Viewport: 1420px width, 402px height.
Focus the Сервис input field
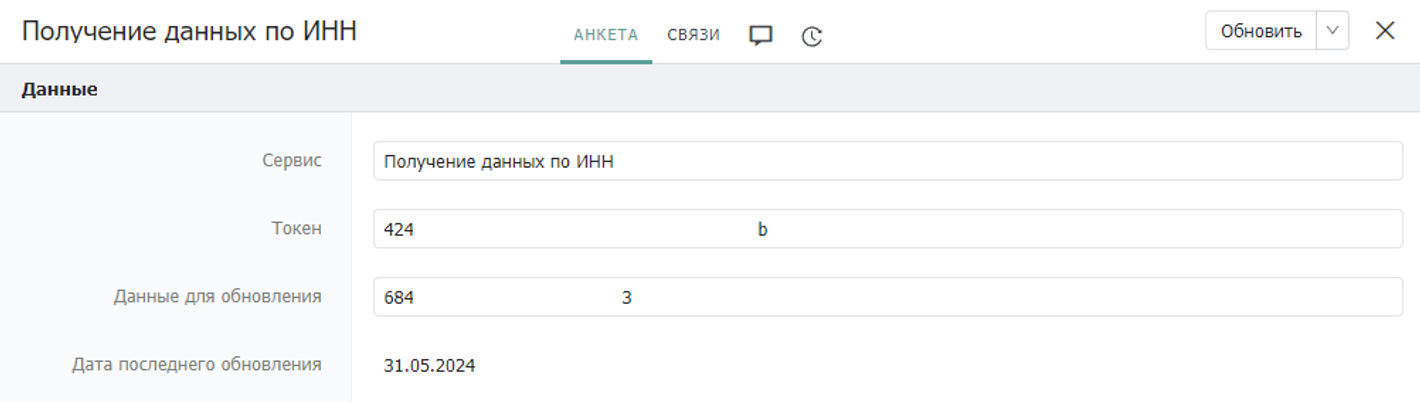[888, 161]
